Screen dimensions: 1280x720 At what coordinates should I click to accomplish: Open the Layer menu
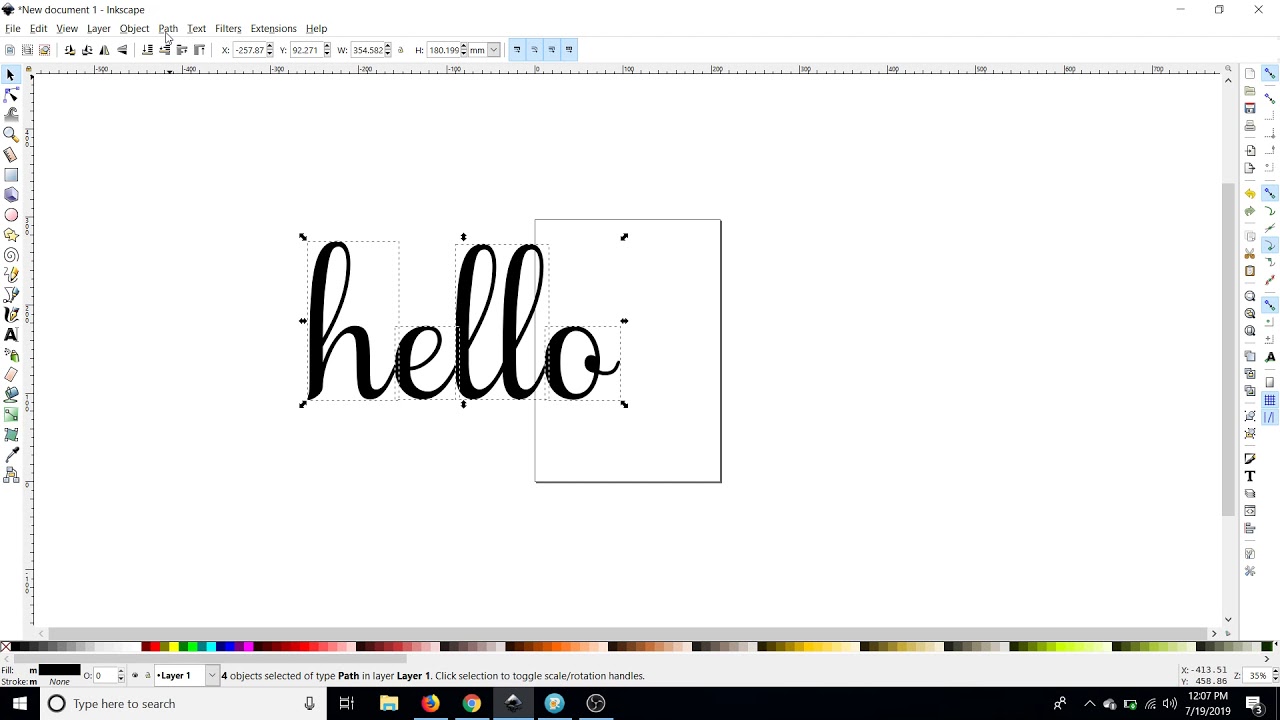click(x=99, y=29)
